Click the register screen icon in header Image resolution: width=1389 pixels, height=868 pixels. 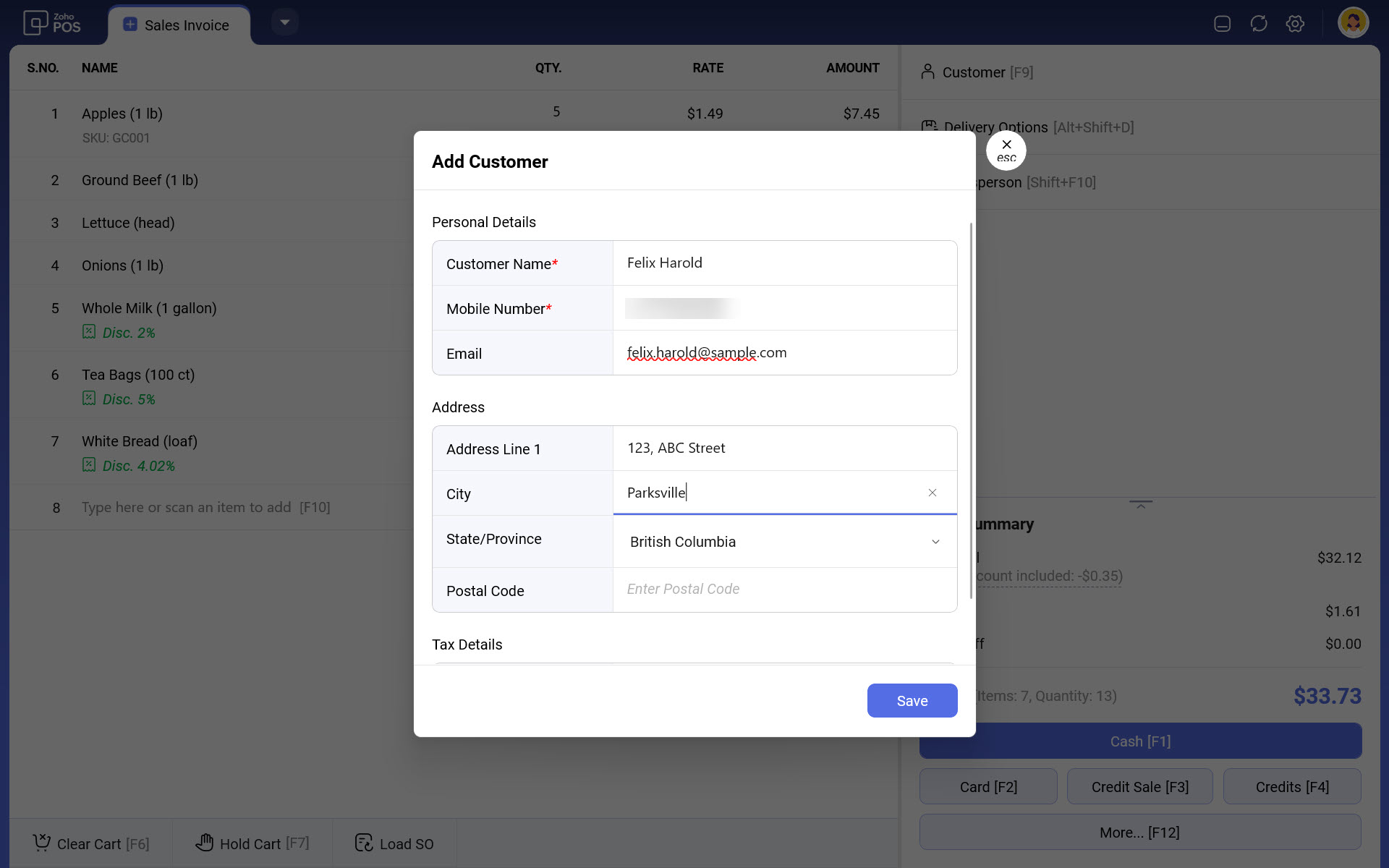pos(1222,24)
